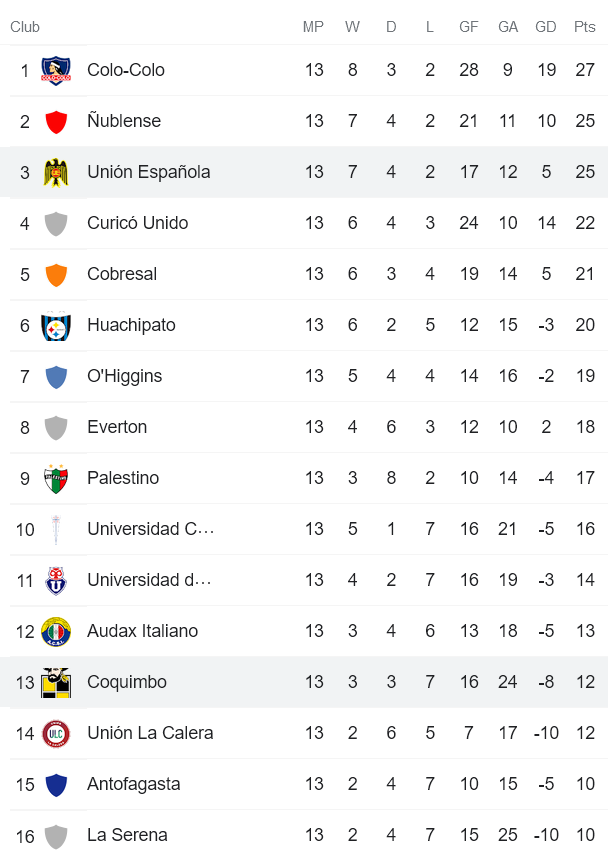Click the Huachipato badge icon
Image resolution: width=608 pixels, height=864 pixels.
57,325
